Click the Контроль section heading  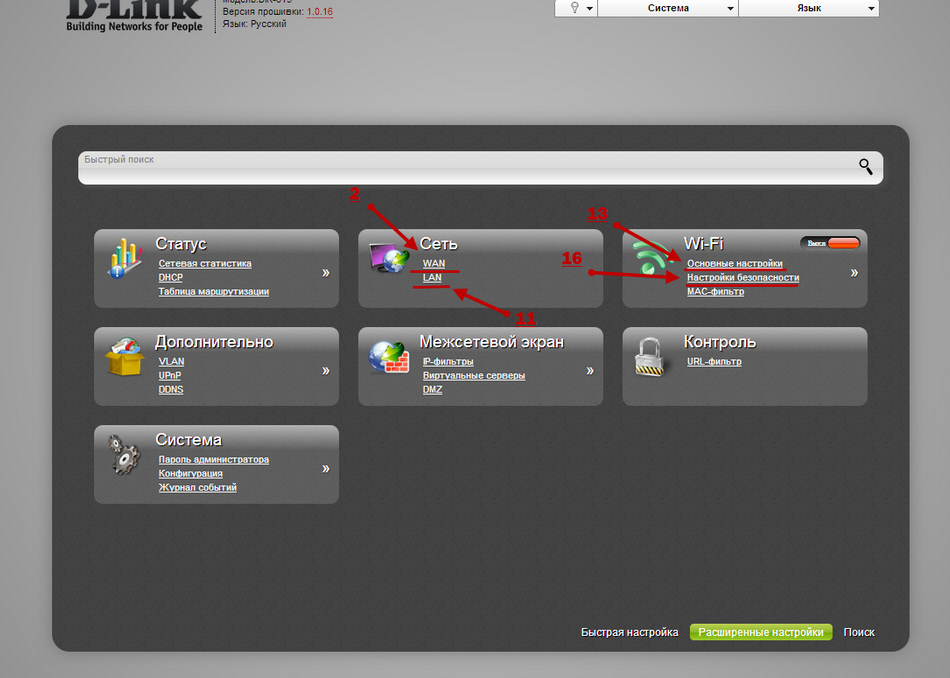[720, 342]
